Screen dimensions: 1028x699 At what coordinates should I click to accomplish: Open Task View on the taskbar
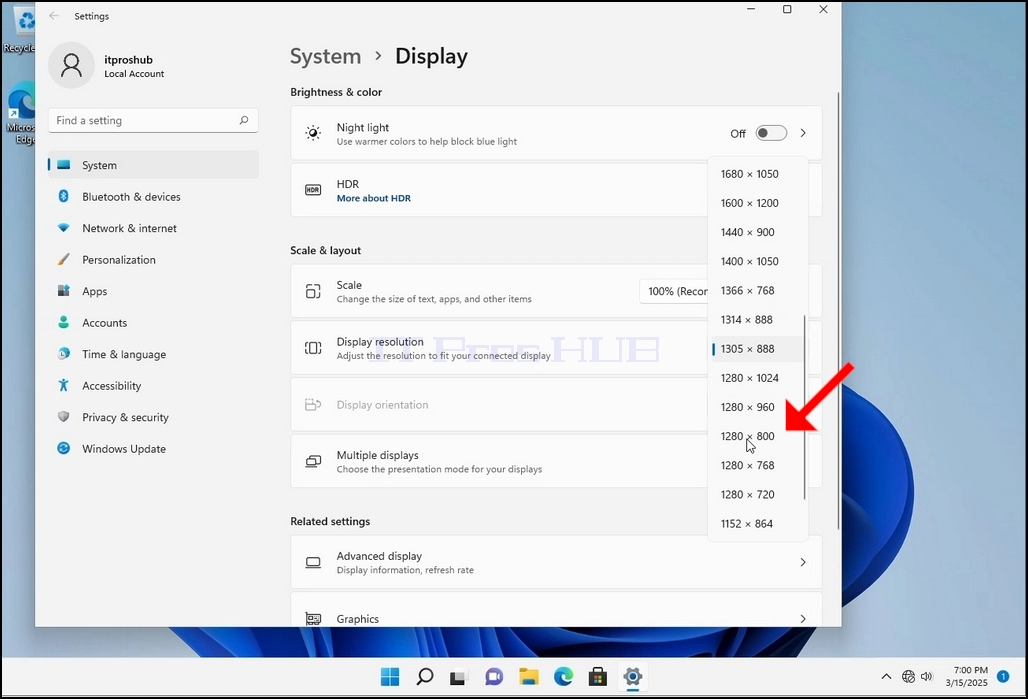pyautogui.click(x=458, y=677)
